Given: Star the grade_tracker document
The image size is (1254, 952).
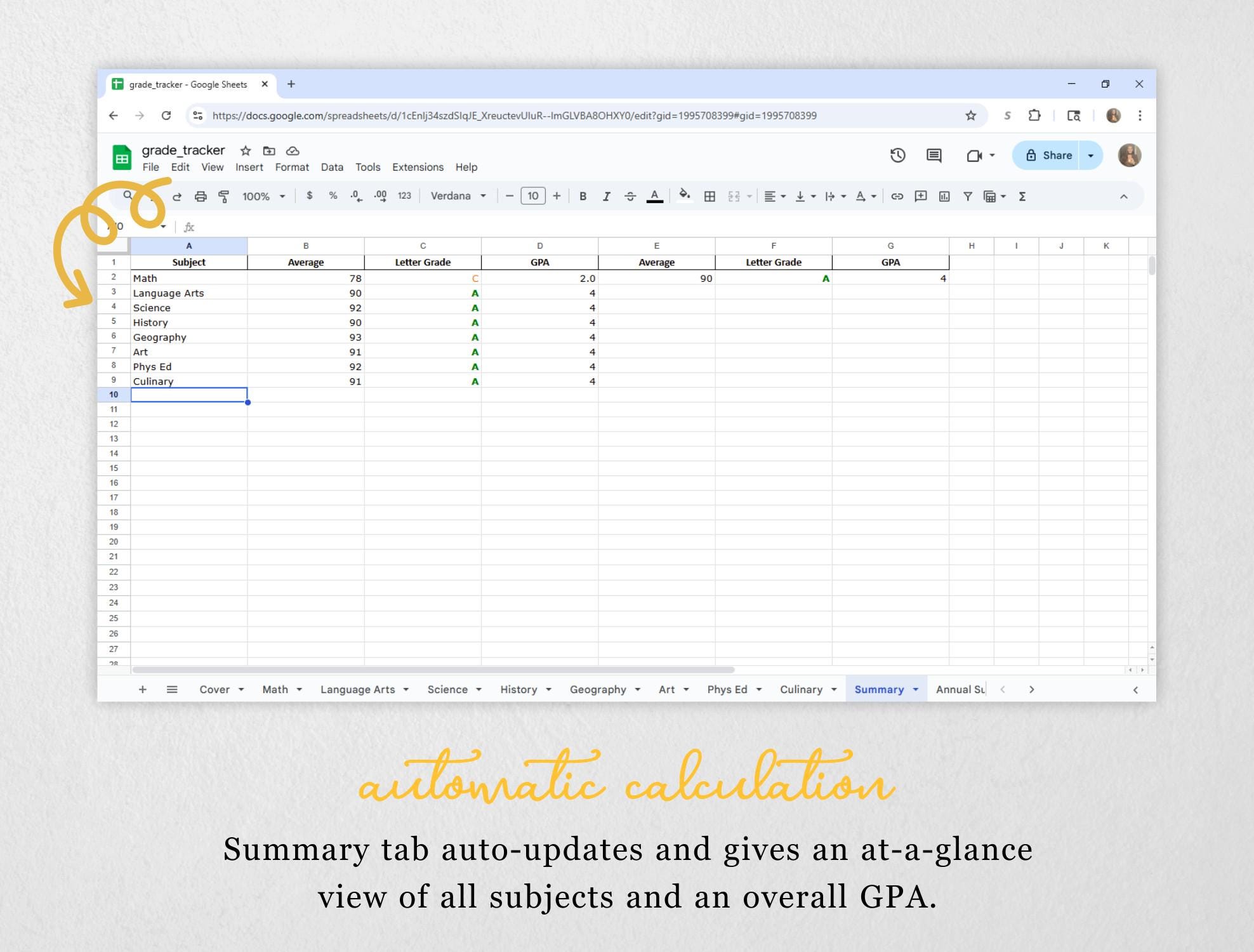Looking at the screenshot, I should click(246, 150).
